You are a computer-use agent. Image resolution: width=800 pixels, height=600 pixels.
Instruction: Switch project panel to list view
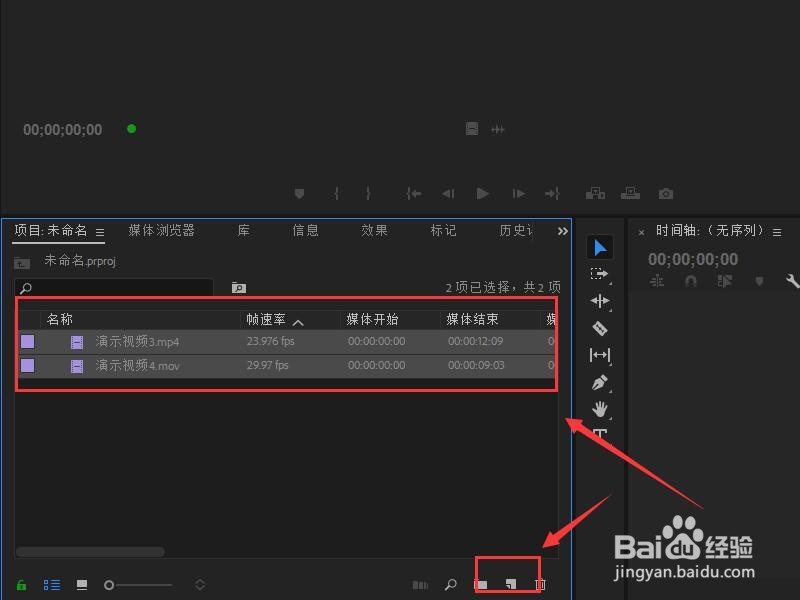52,585
